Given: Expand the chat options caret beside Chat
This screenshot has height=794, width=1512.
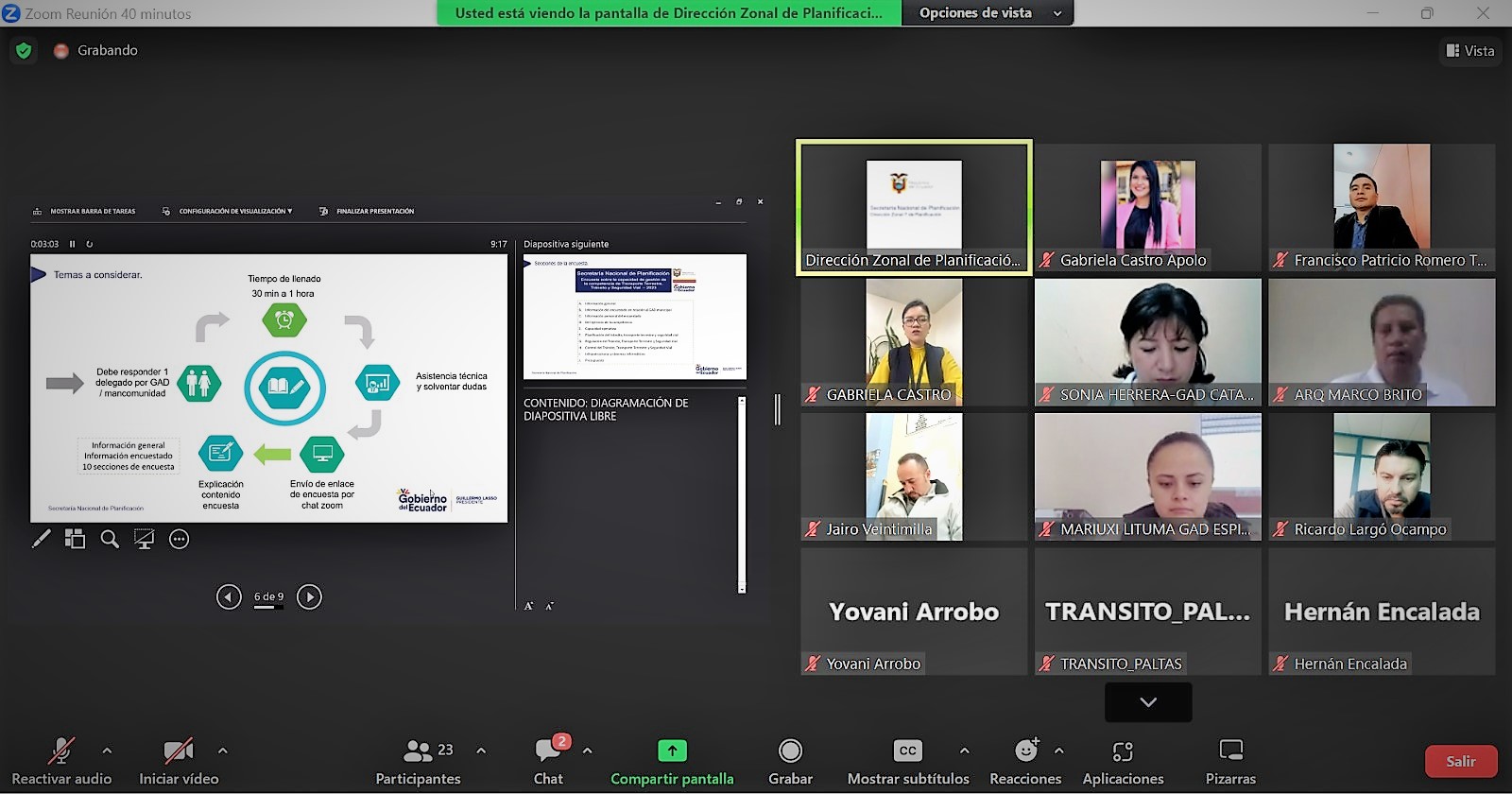Looking at the screenshot, I should pos(587,751).
